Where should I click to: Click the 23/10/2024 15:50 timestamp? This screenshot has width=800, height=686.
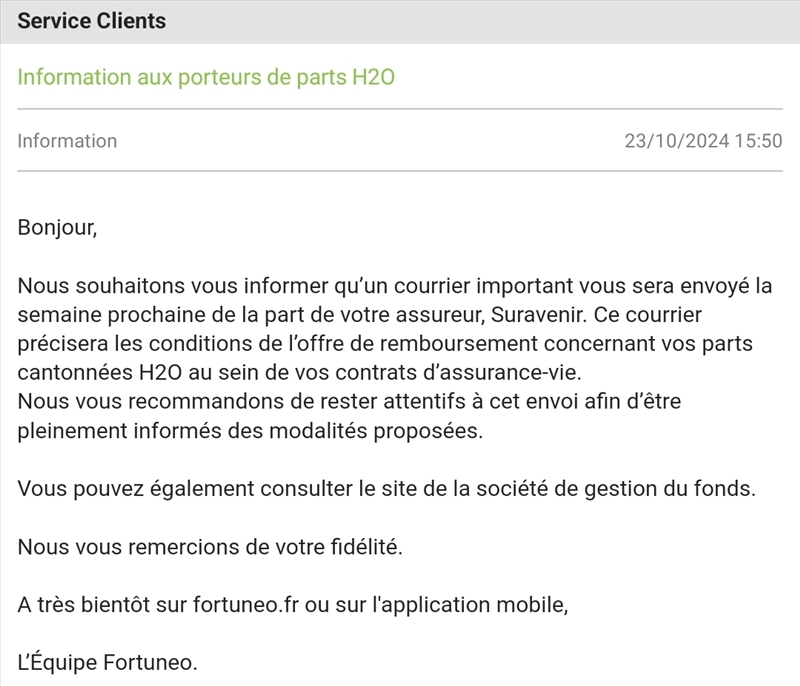tap(703, 141)
